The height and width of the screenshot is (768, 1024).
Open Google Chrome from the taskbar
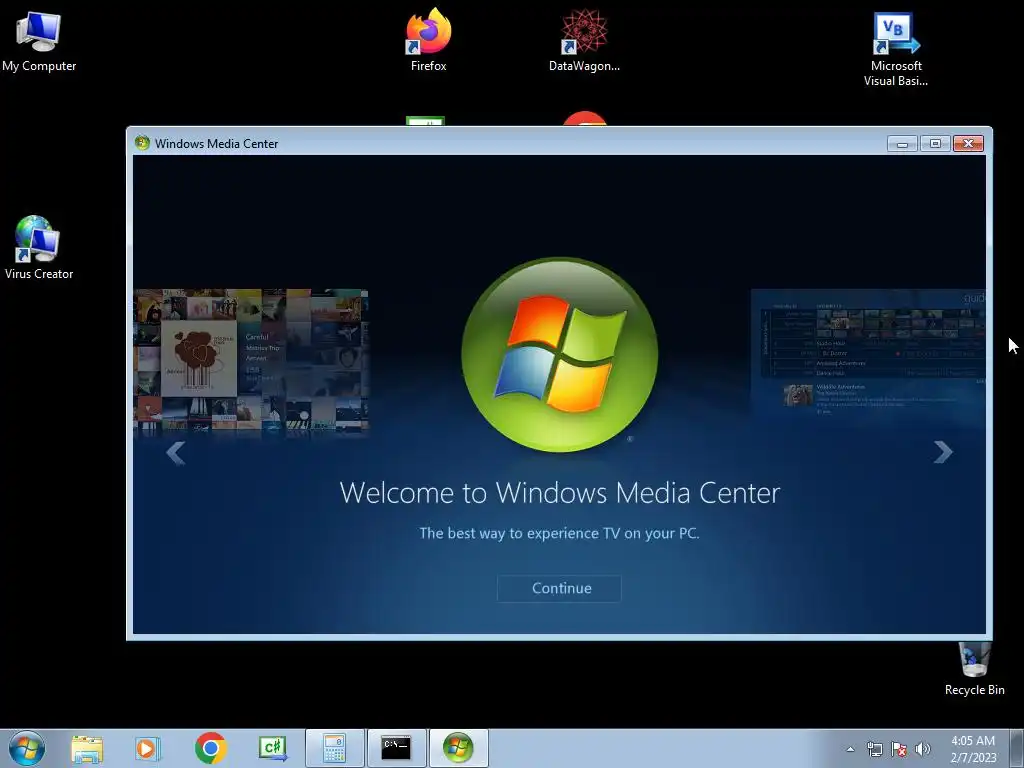coord(210,748)
